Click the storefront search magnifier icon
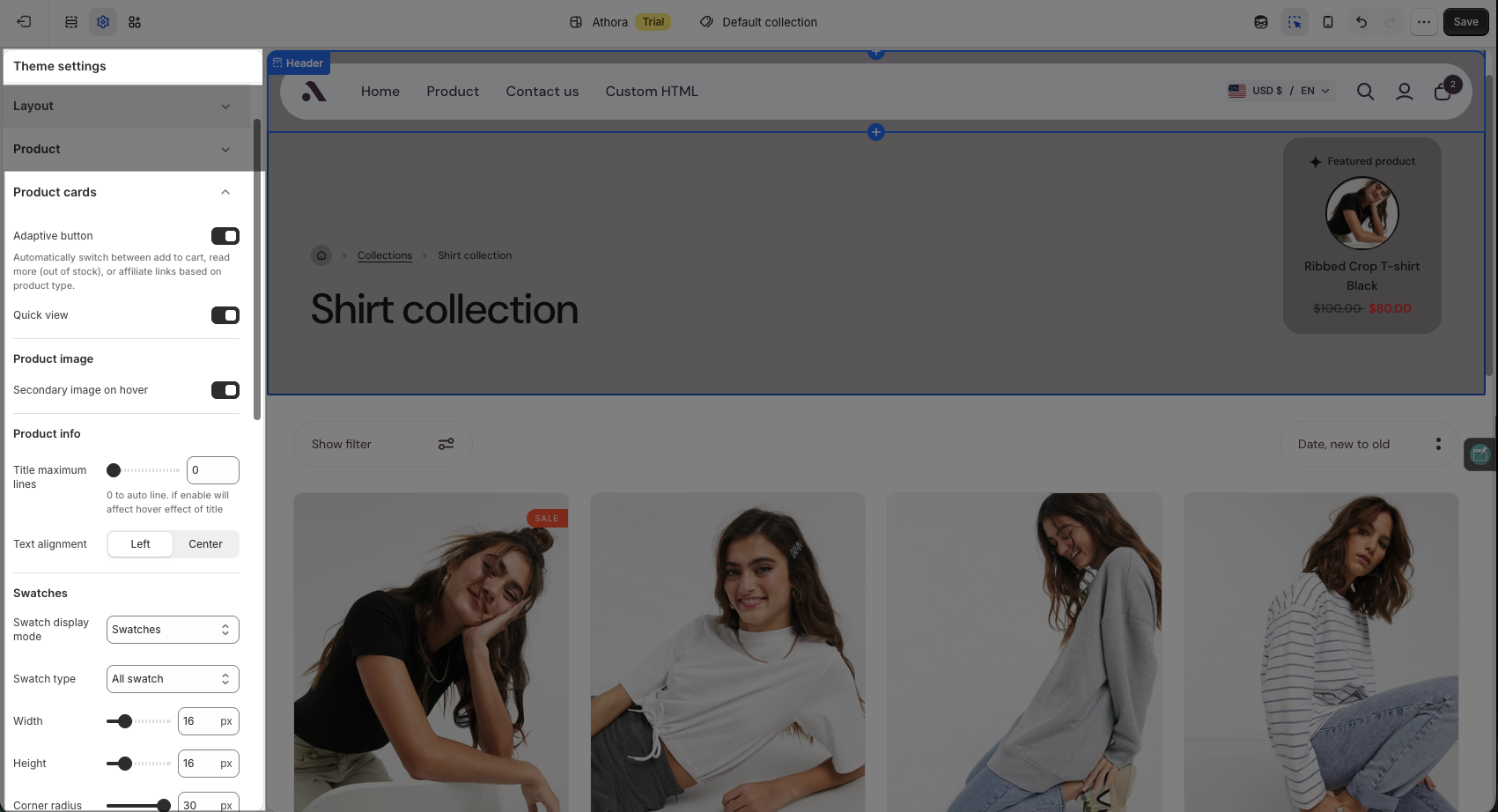The height and width of the screenshot is (812, 1498). (x=1365, y=92)
